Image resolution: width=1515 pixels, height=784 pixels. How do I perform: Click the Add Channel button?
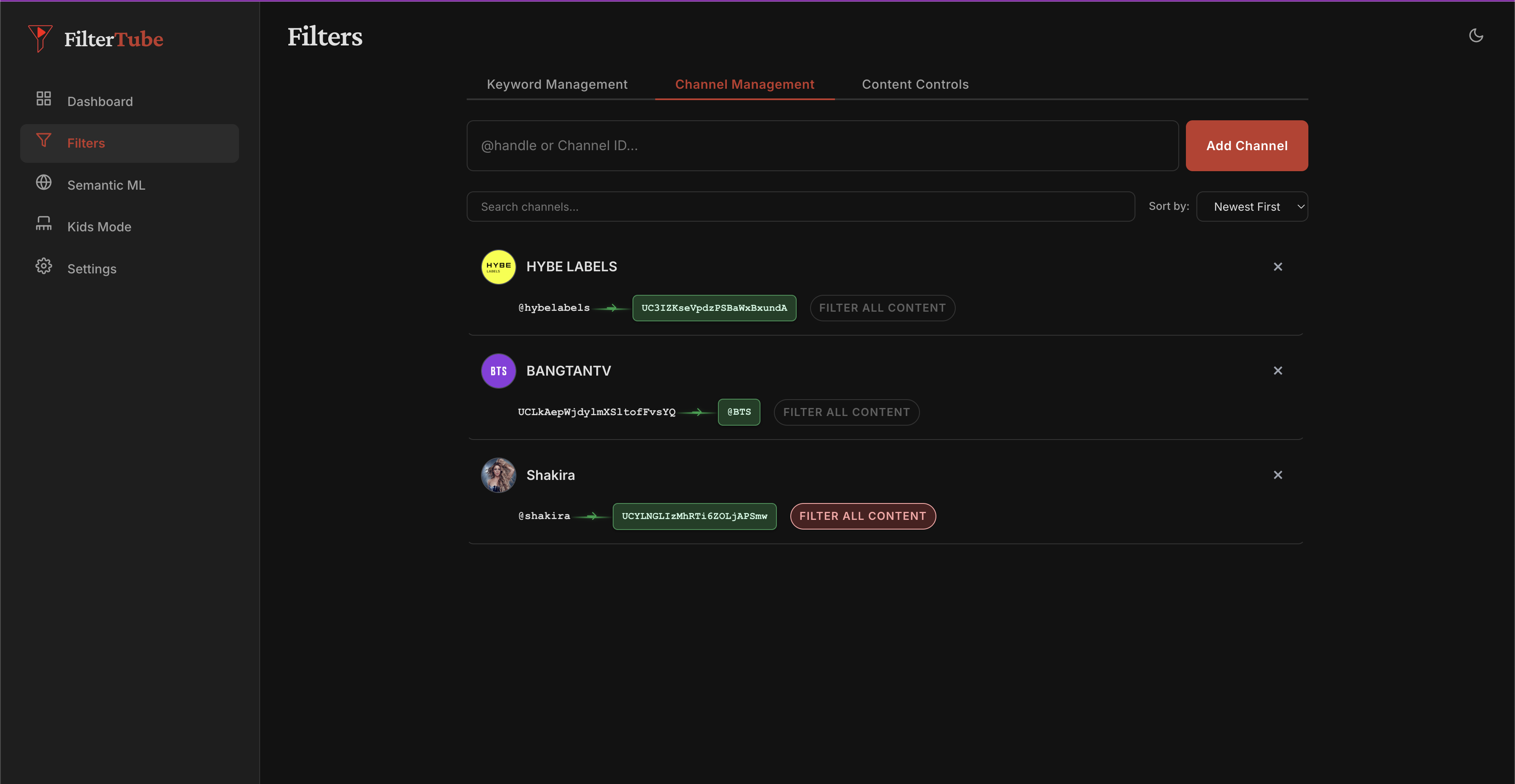[x=1247, y=145]
